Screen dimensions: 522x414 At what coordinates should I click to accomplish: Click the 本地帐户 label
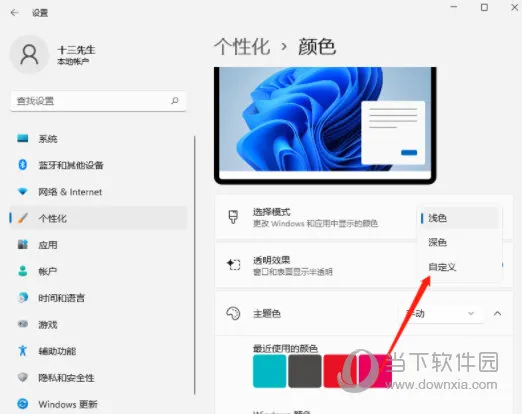click(73, 61)
